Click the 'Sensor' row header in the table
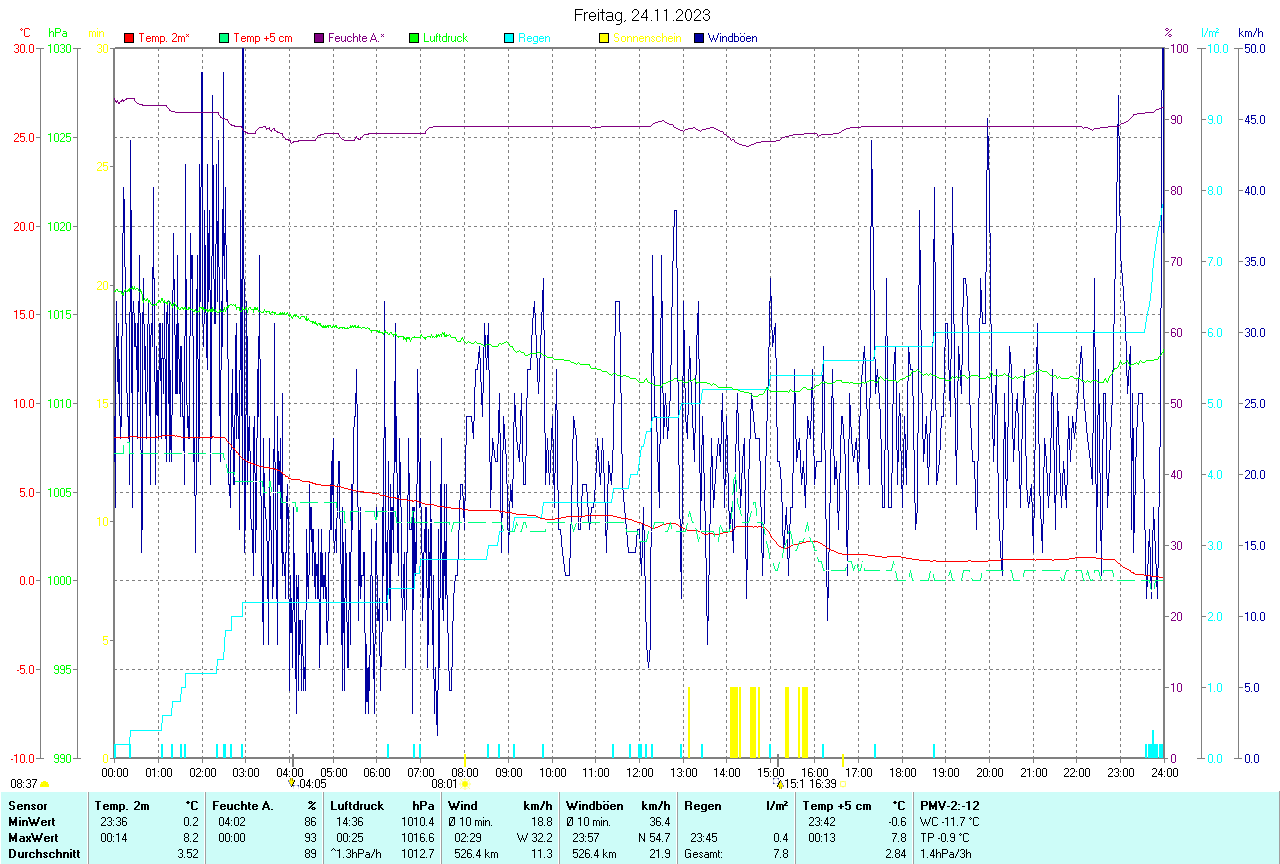The image size is (1280, 864). [x=27, y=806]
